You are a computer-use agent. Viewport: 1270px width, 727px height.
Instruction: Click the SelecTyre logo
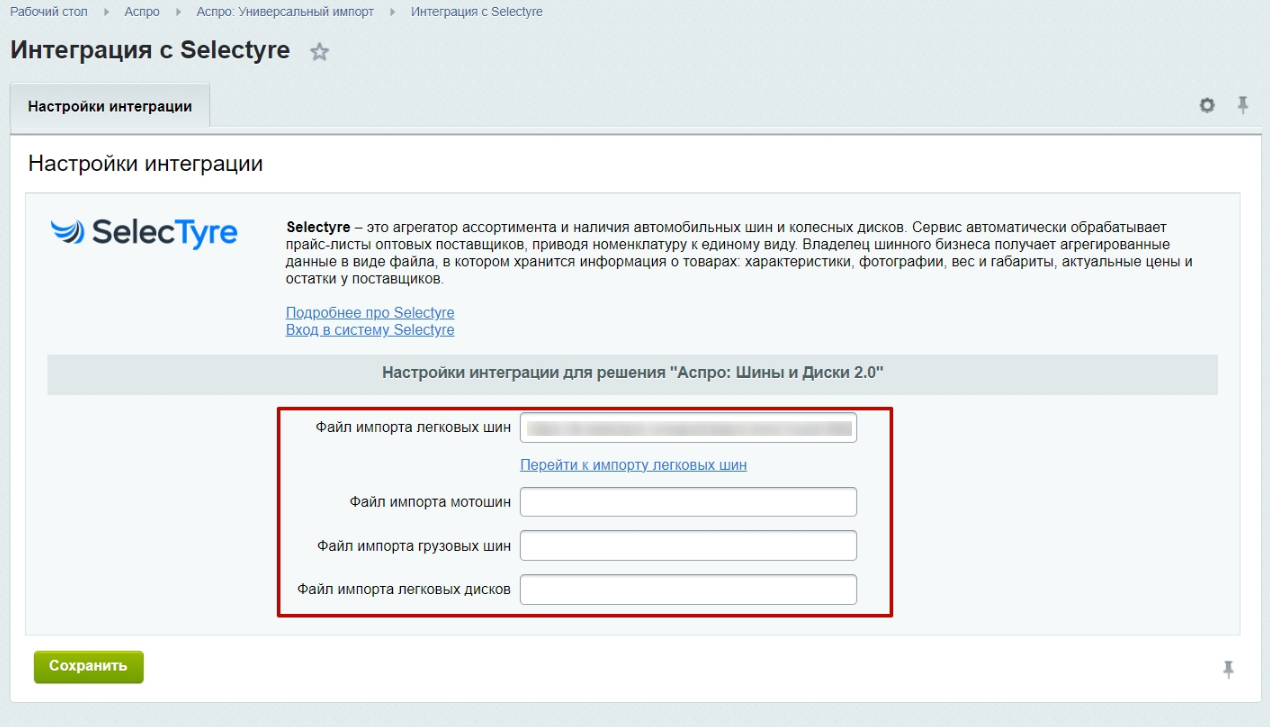pyautogui.click(x=144, y=232)
